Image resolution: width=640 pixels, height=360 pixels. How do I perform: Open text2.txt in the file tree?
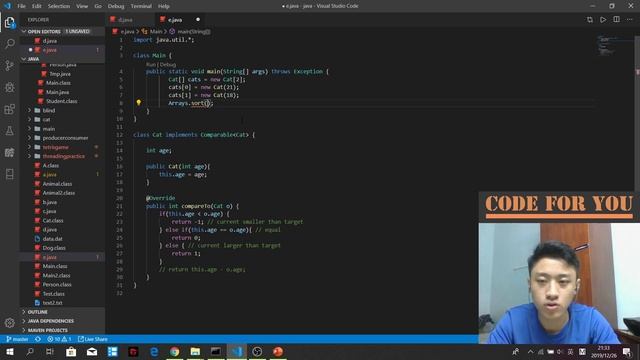click(x=52, y=303)
